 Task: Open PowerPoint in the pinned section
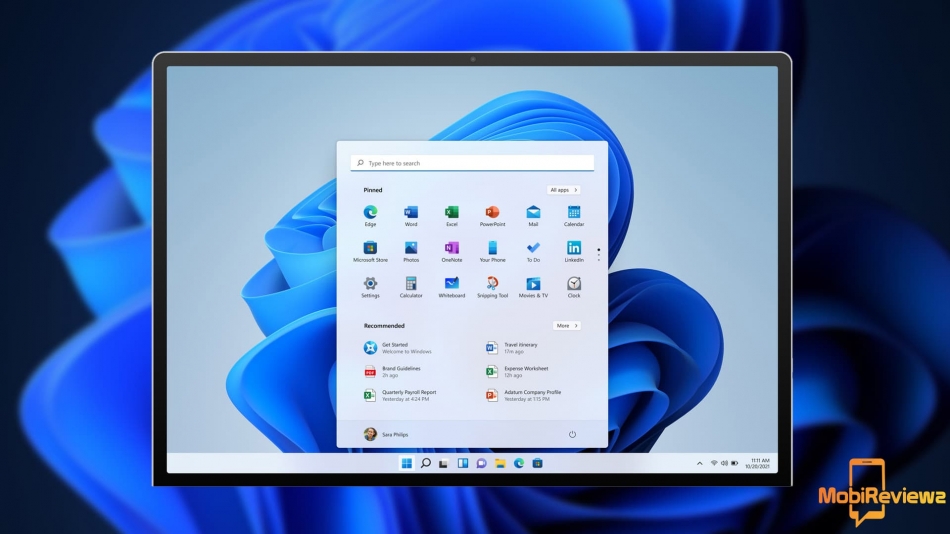coord(492,213)
